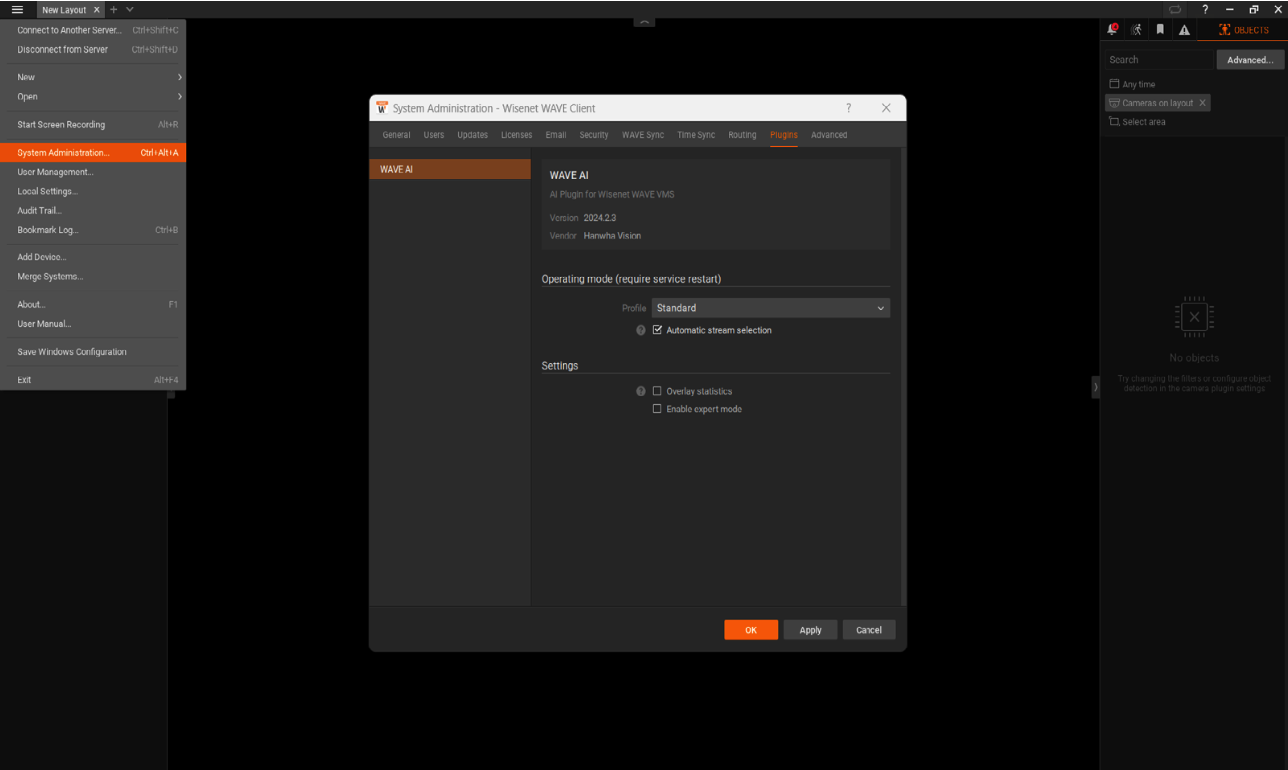The image size is (1288, 770).
Task: Choose User Manual menu item
Action: point(93,324)
